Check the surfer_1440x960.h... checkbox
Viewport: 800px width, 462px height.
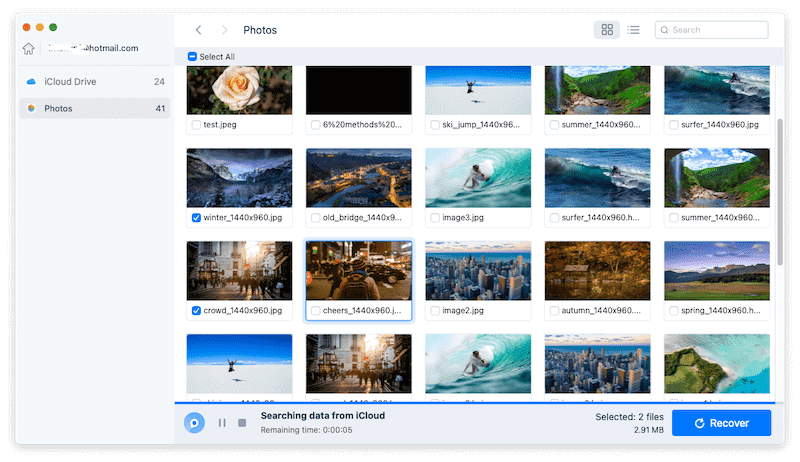[555, 218]
